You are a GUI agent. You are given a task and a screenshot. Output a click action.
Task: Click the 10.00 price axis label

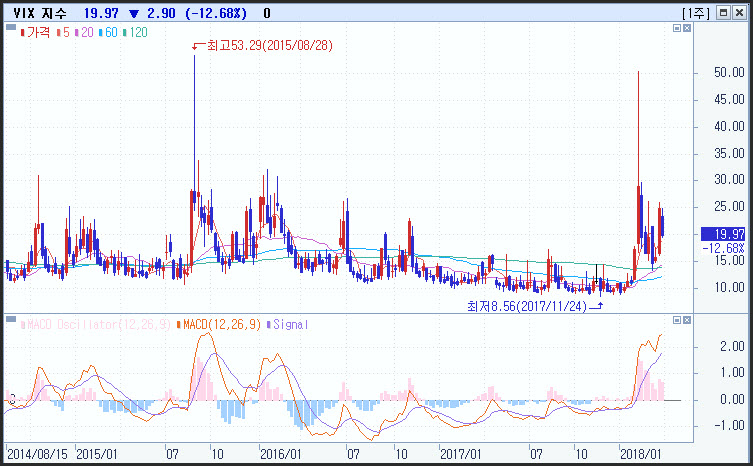click(x=729, y=287)
